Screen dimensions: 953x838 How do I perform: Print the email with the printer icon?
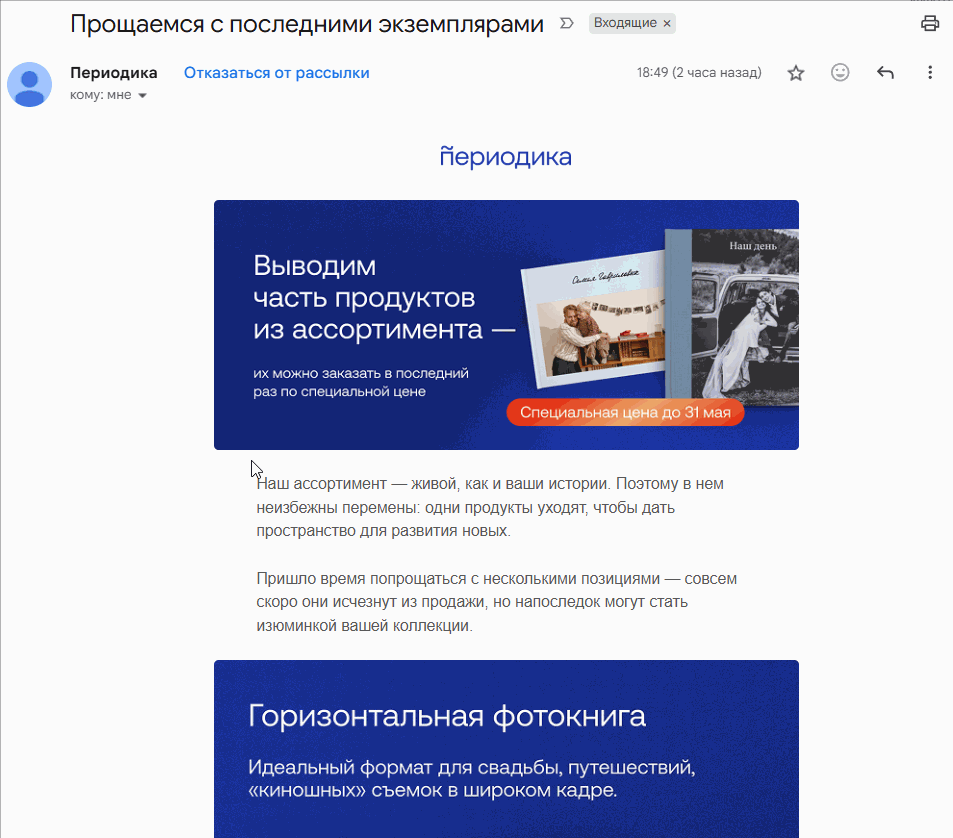[x=929, y=24]
